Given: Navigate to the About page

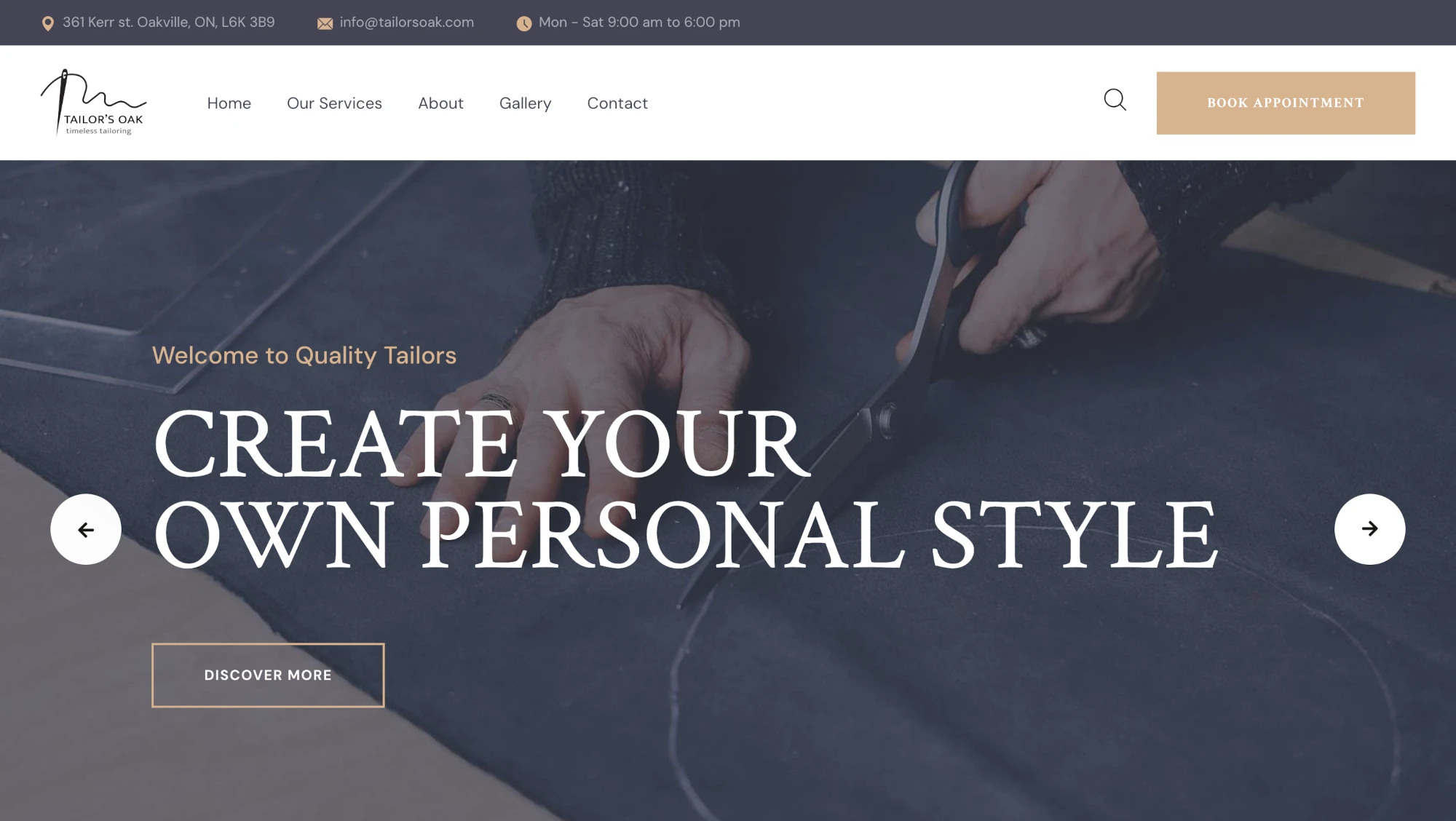Looking at the screenshot, I should point(440,103).
